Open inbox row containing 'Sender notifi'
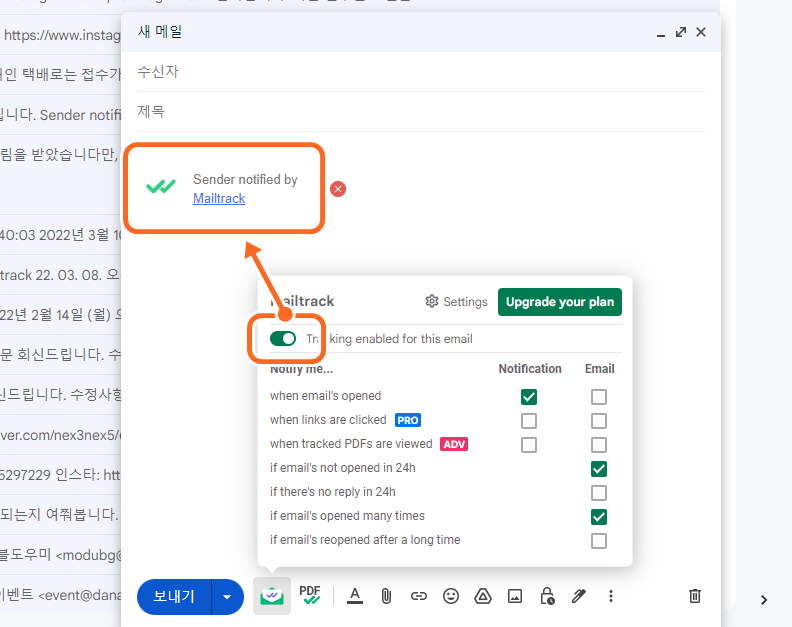Viewport: 792px width, 627px height. pos(61,115)
